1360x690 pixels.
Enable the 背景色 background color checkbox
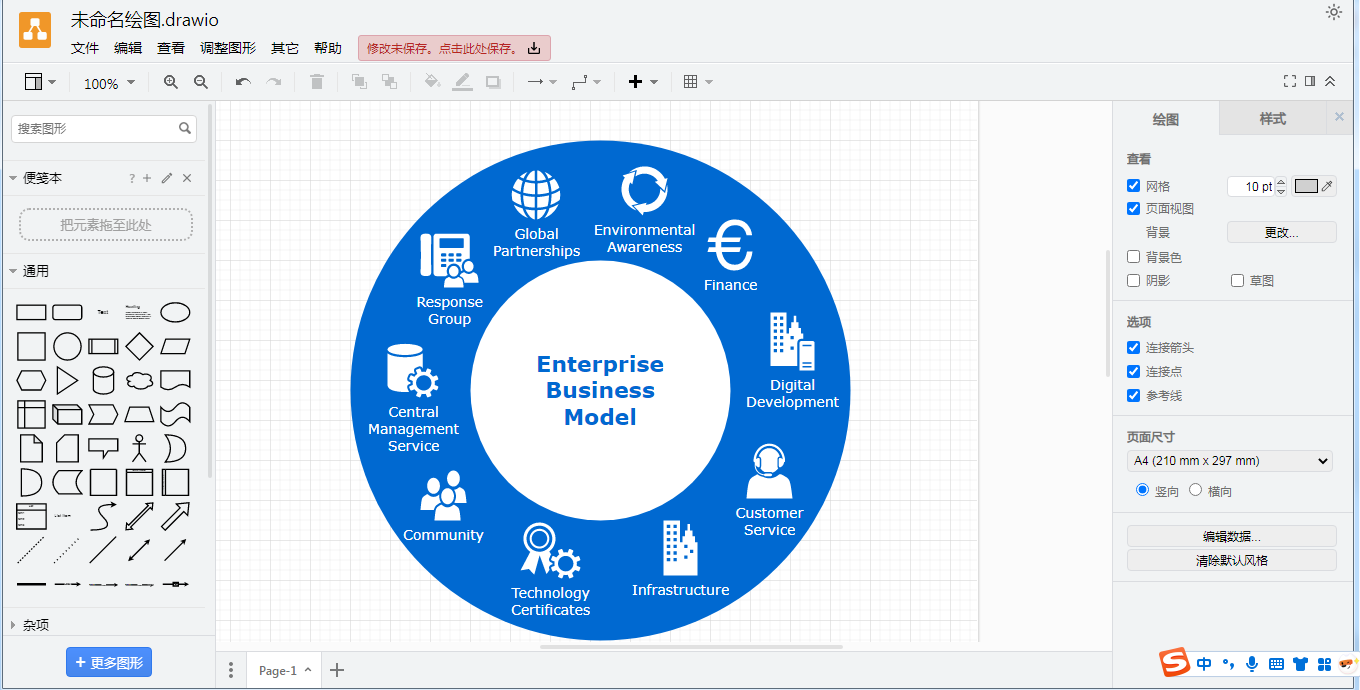pos(1133,257)
